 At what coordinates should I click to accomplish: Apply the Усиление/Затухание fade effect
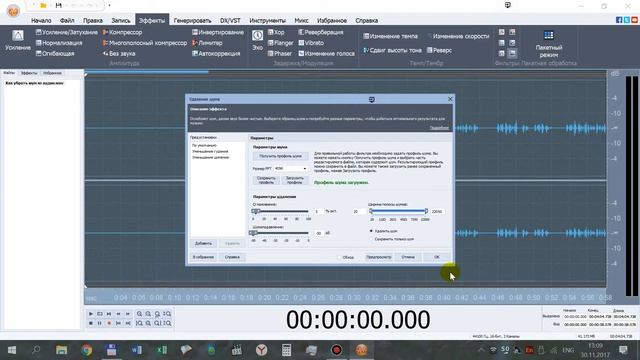pos(67,32)
